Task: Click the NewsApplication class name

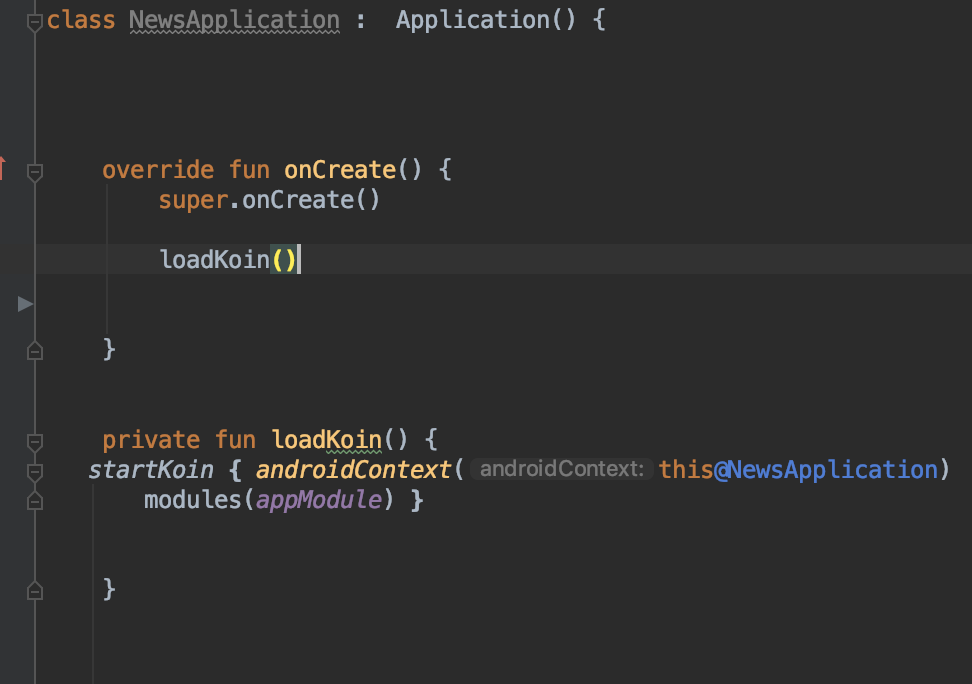Action: click(234, 20)
